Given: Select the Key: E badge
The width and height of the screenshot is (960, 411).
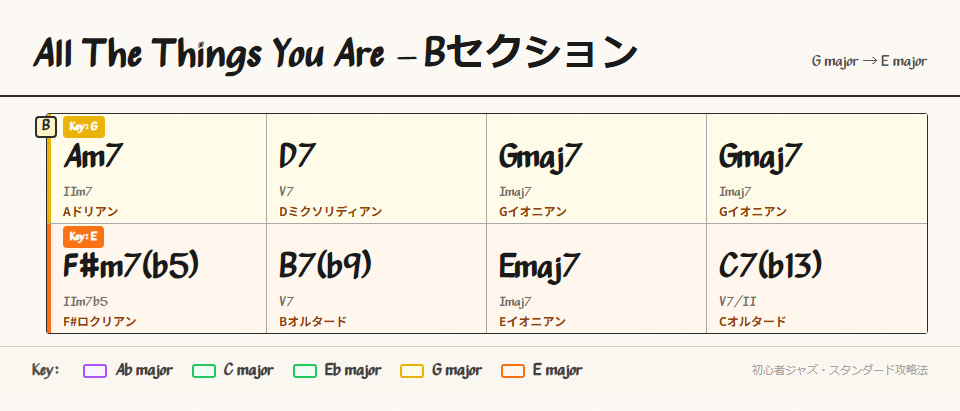Looking at the screenshot, I should tap(84, 237).
